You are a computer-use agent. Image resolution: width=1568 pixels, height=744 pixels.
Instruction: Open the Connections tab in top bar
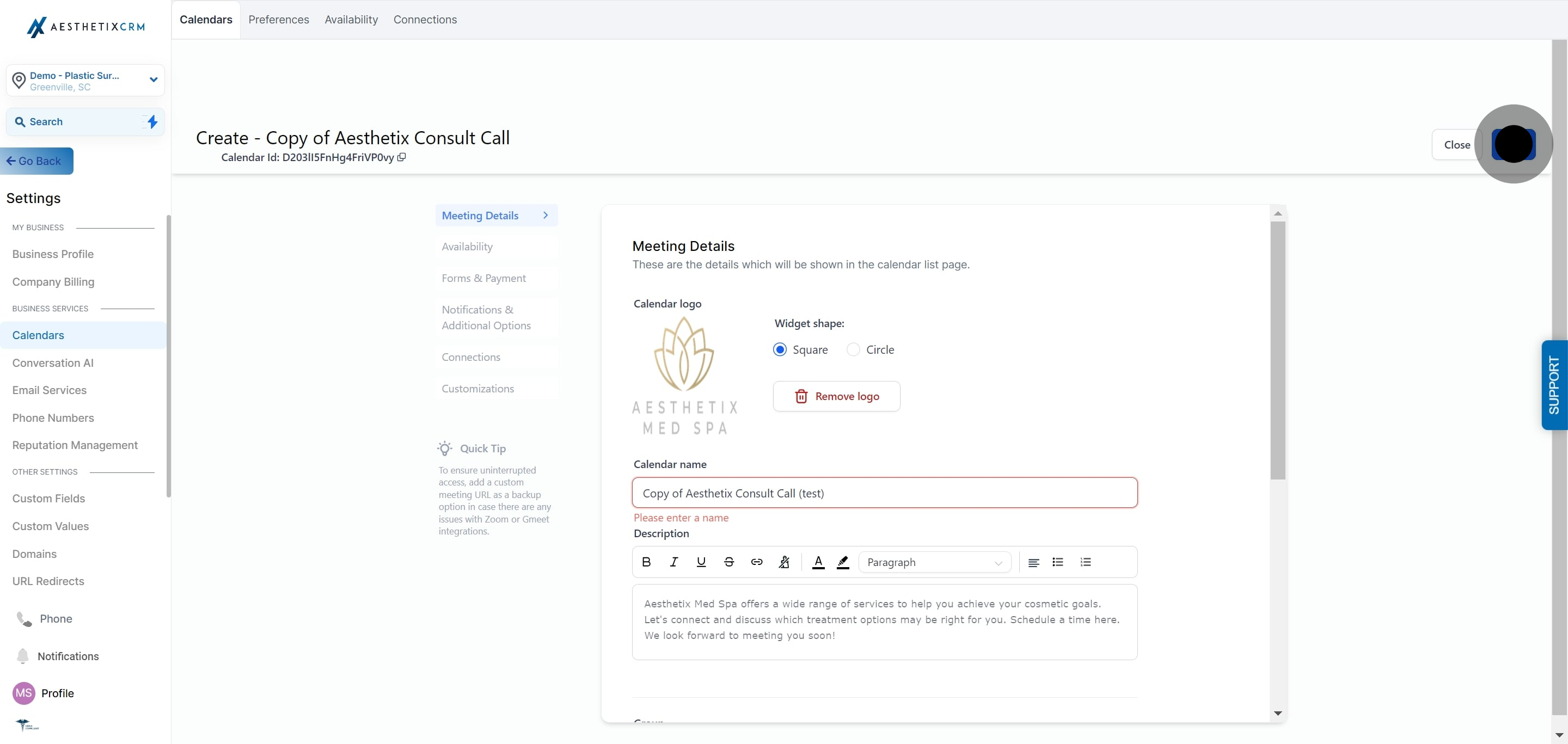point(425,20)
